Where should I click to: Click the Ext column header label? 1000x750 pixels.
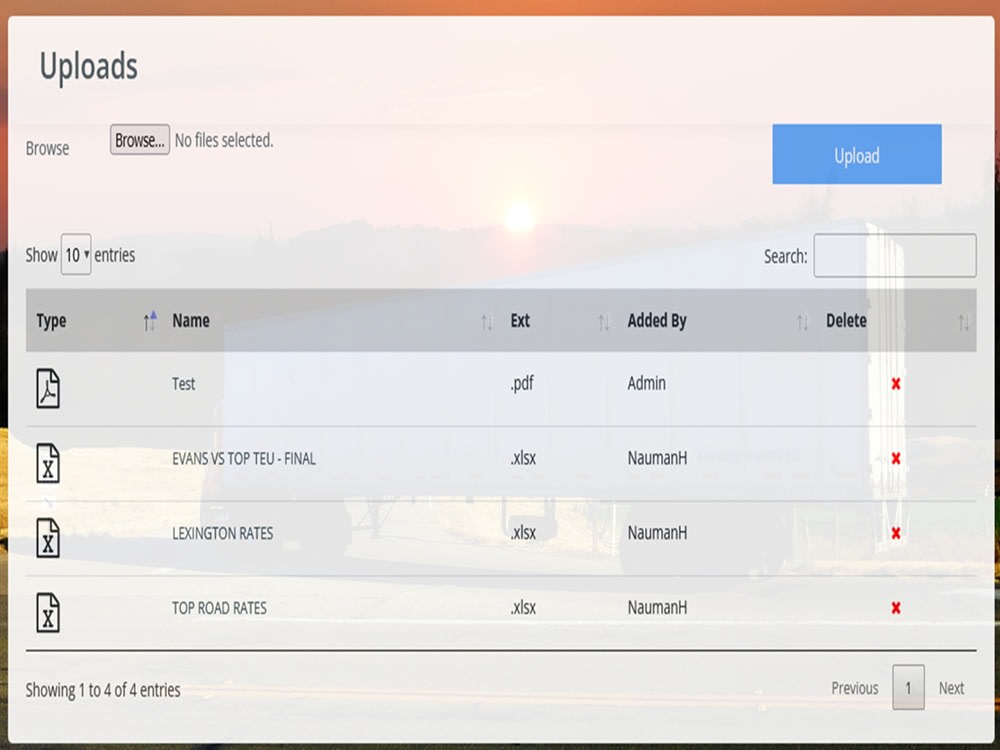coord(520,320)
